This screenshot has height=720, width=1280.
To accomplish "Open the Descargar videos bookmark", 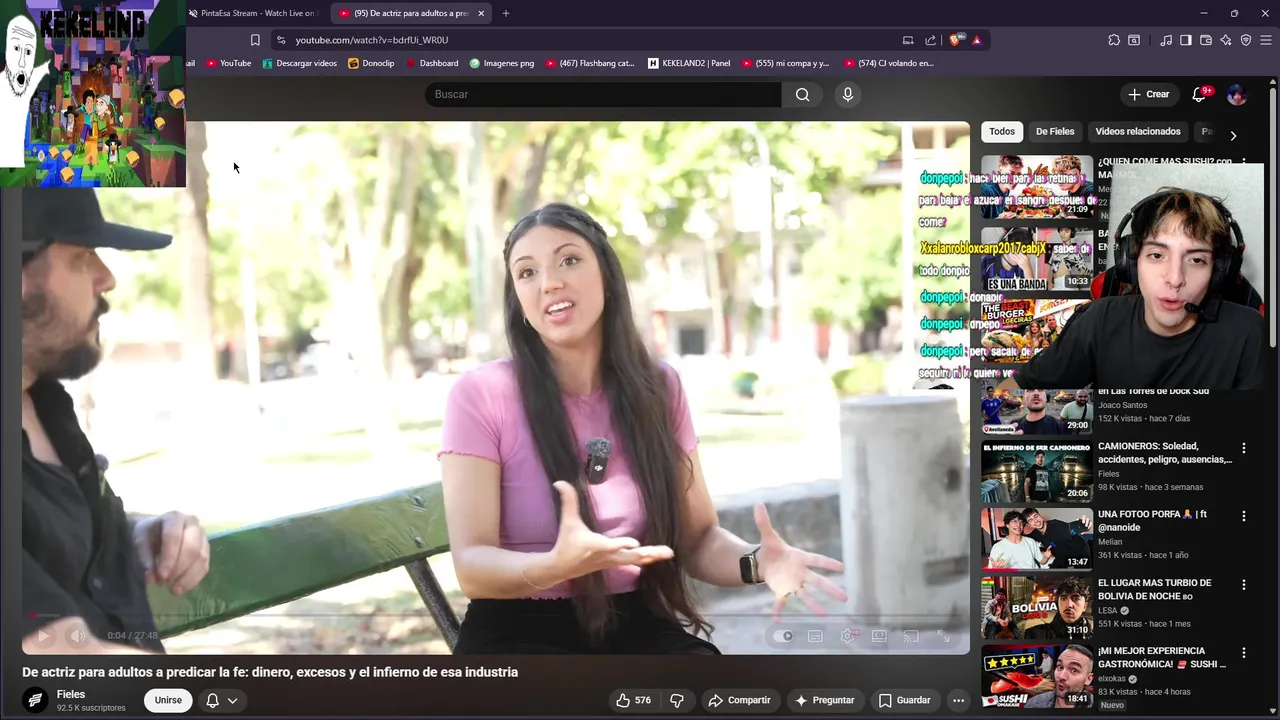I will [x=299, y=63].
